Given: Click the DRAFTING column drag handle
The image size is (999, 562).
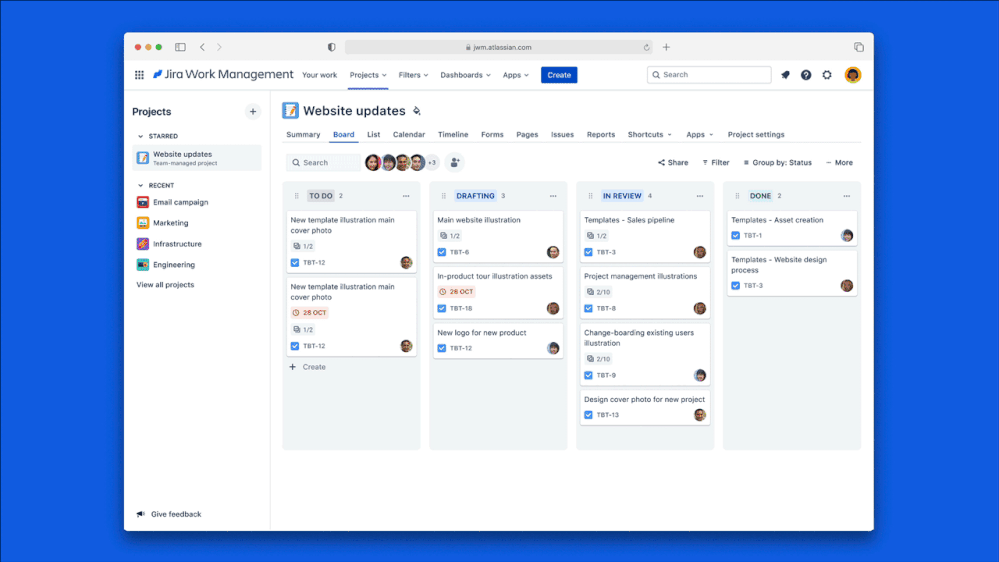Looking at the screenshot, I should (444, 196).
